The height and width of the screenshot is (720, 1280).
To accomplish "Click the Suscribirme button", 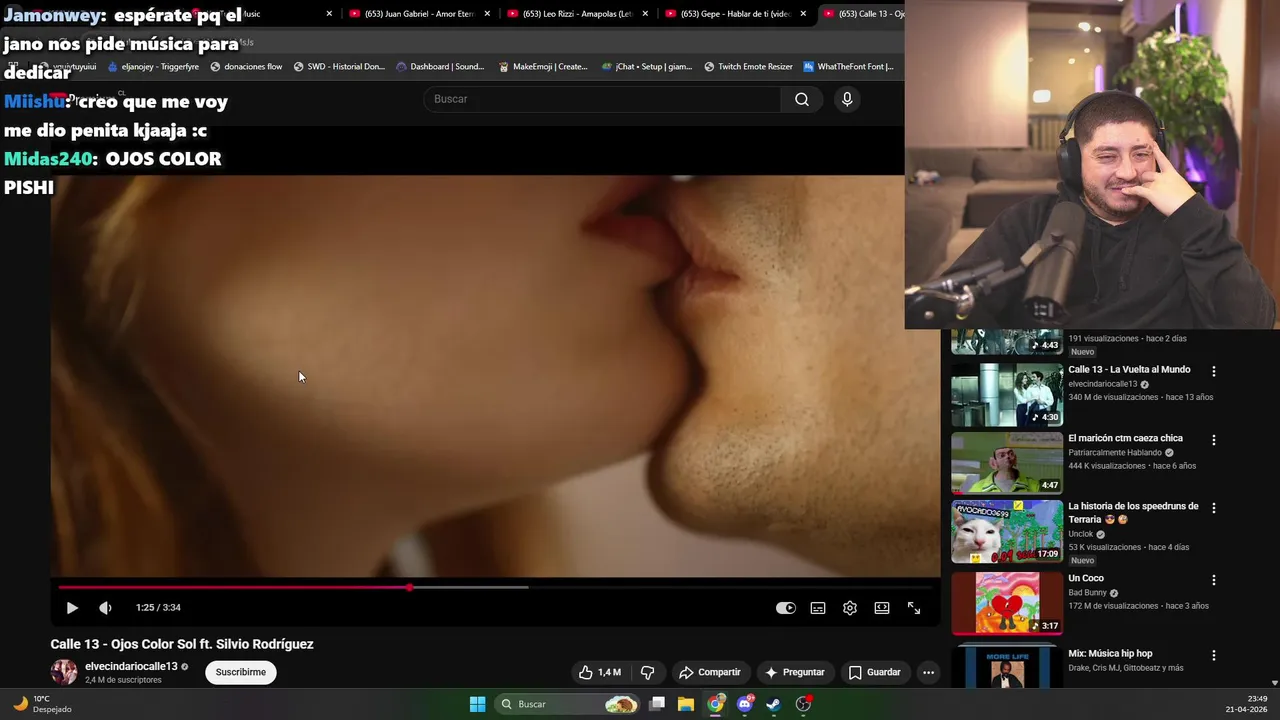I will point(241,672).
